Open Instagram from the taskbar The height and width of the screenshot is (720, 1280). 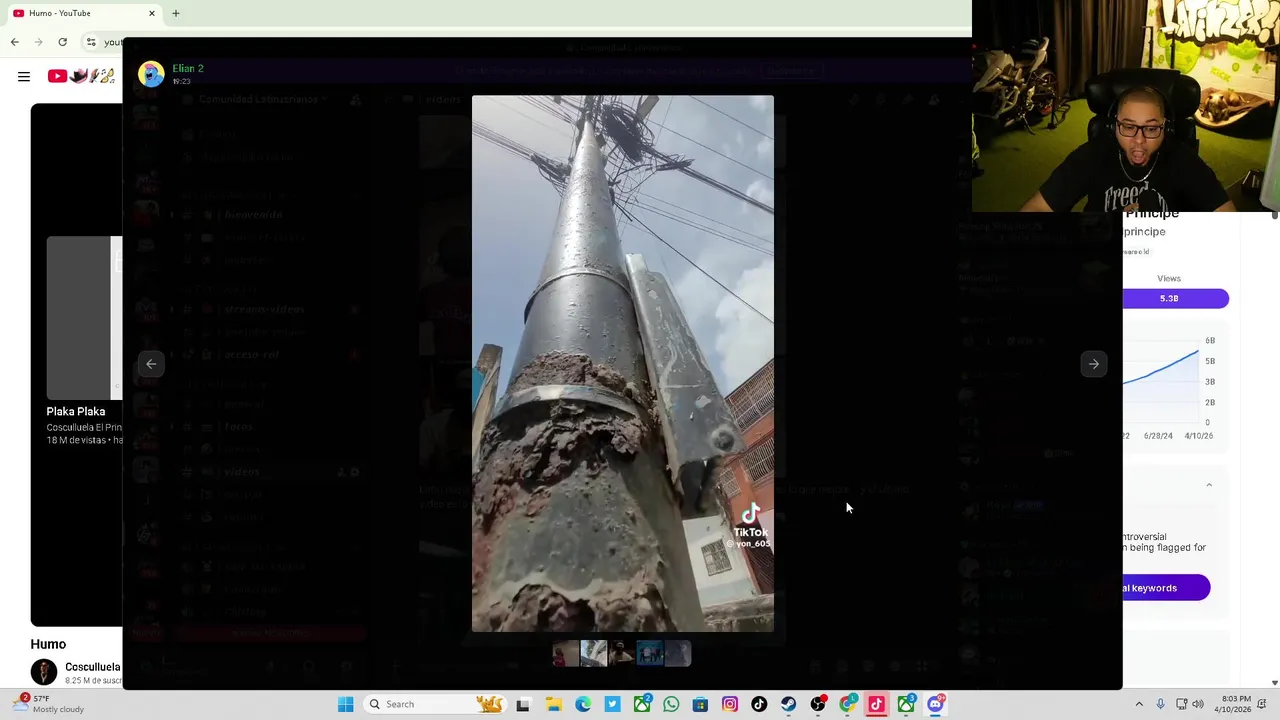(x=730, y=704)
